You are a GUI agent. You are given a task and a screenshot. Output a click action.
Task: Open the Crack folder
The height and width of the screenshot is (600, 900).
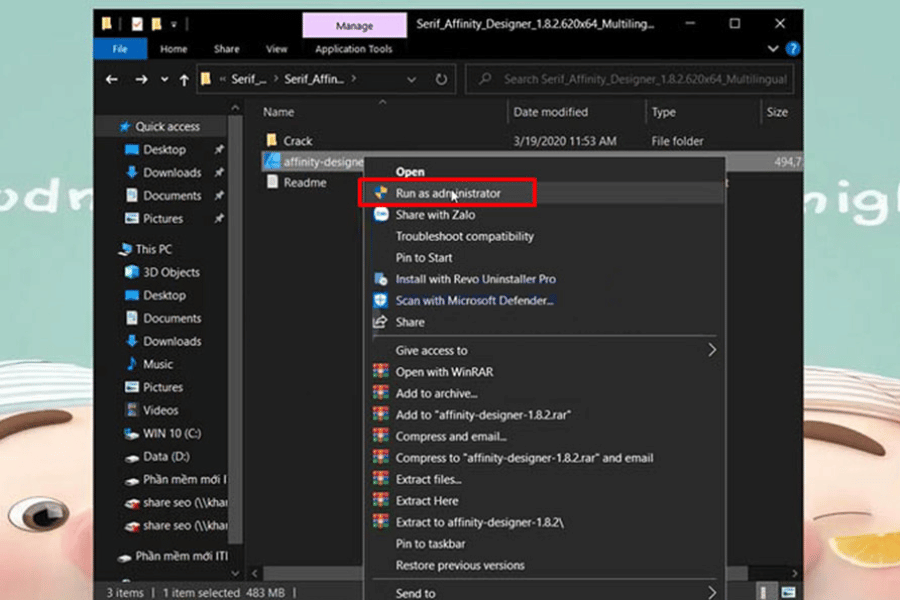pyautogui.click(x=297, y=141)
